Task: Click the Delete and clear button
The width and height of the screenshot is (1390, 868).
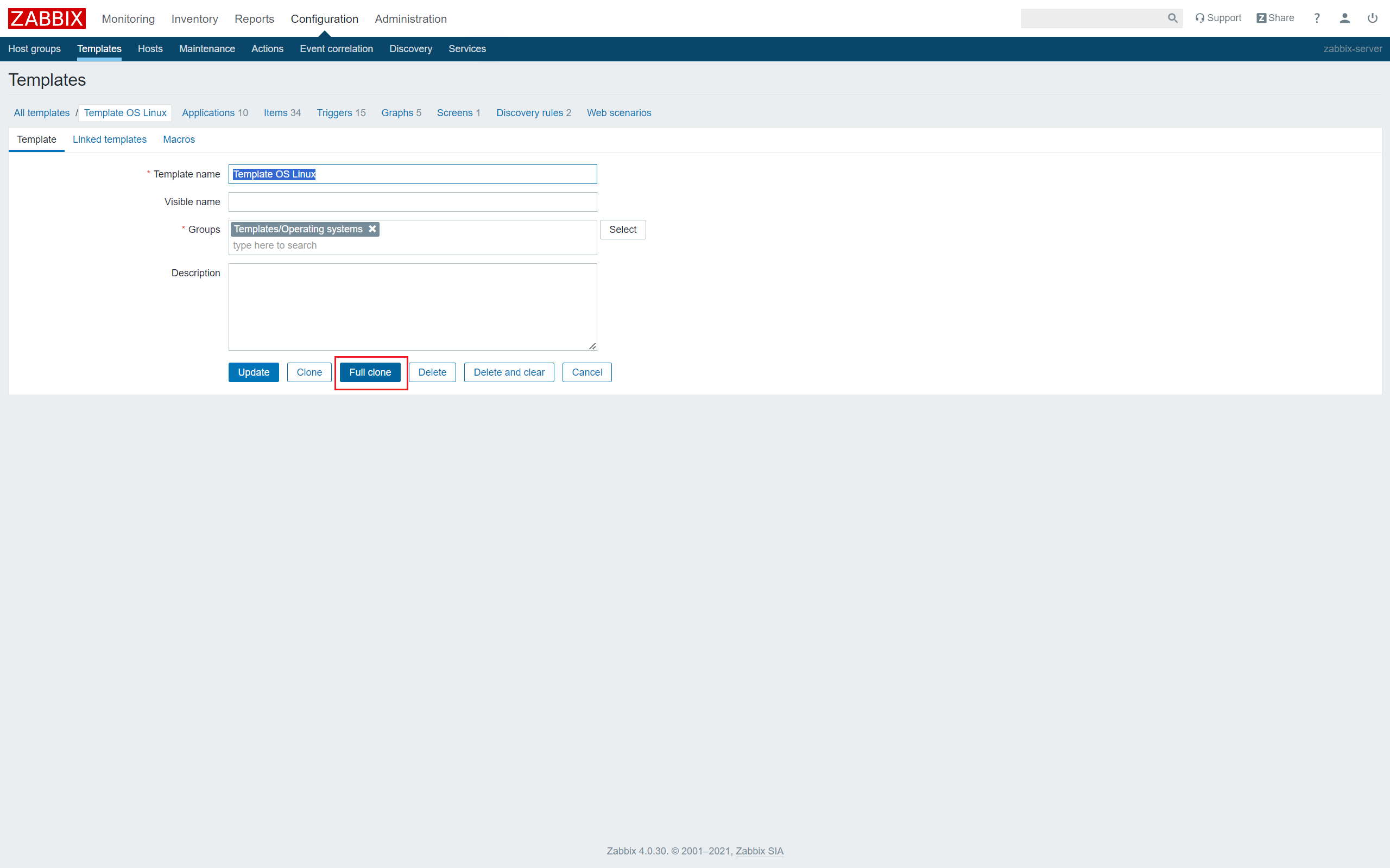Action: click(x=509, y=372)
